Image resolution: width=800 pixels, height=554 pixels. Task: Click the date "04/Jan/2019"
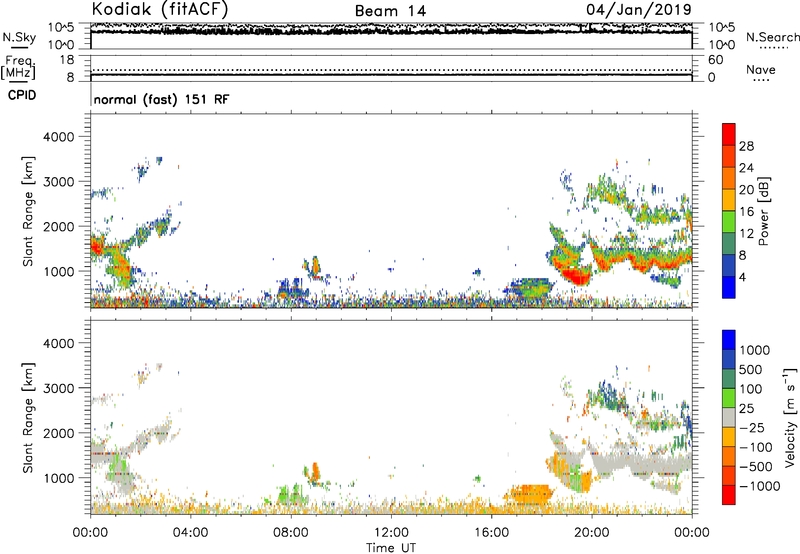pyautogui.click(x=639, y=9)
